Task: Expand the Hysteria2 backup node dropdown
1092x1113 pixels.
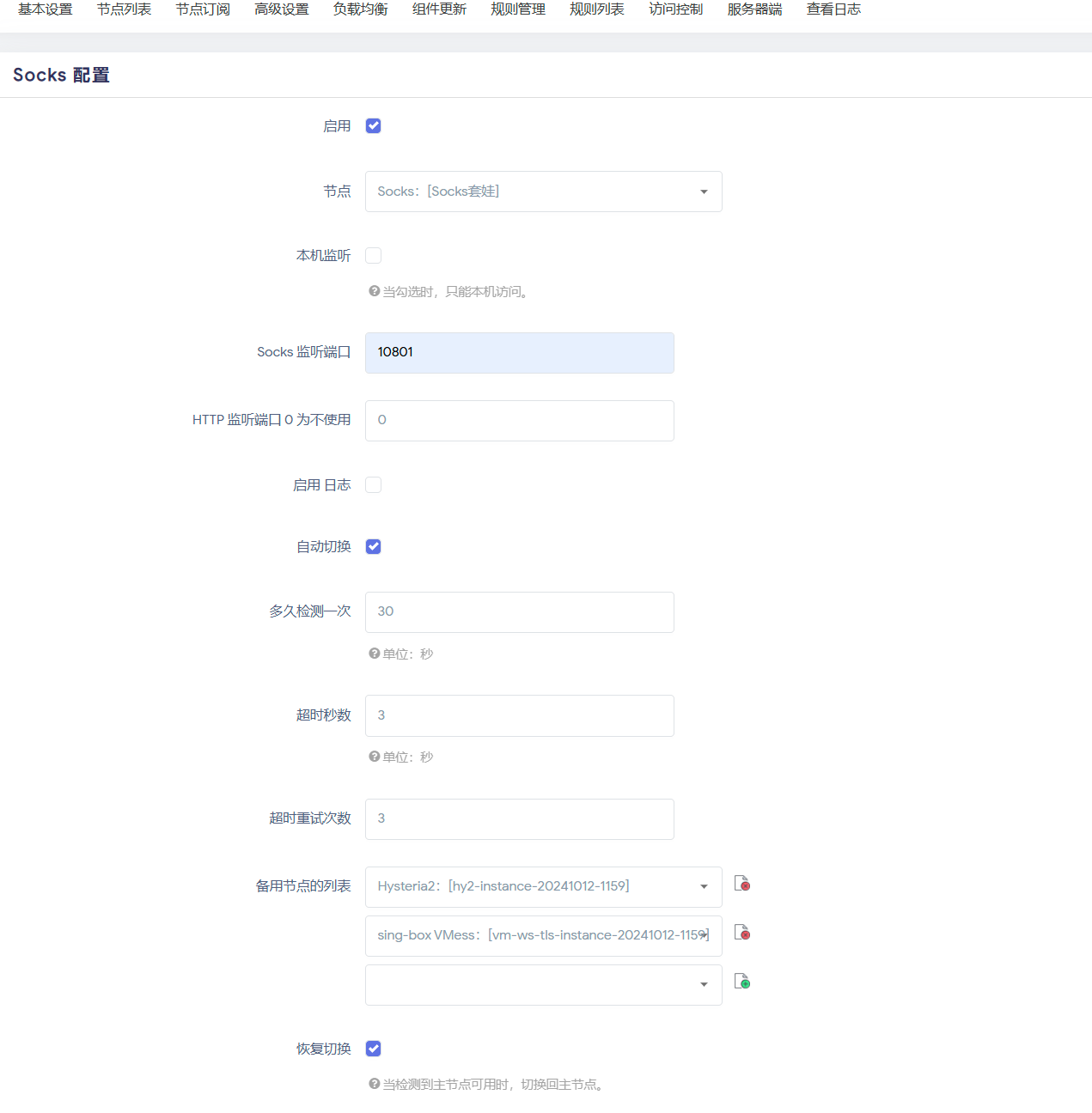Action: [x=543, y=887]
